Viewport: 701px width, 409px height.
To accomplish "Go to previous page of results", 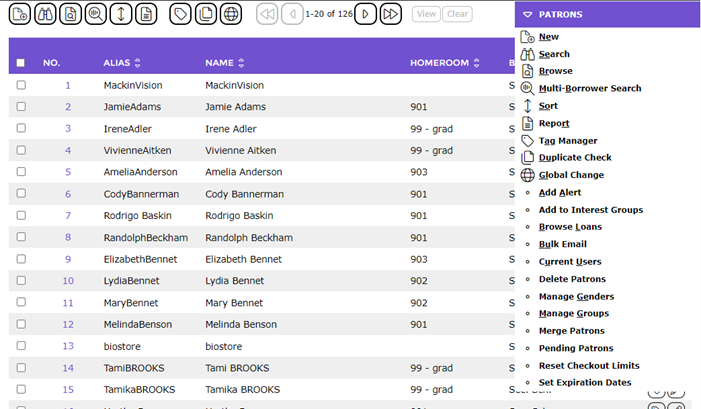I will click(292, 14).
